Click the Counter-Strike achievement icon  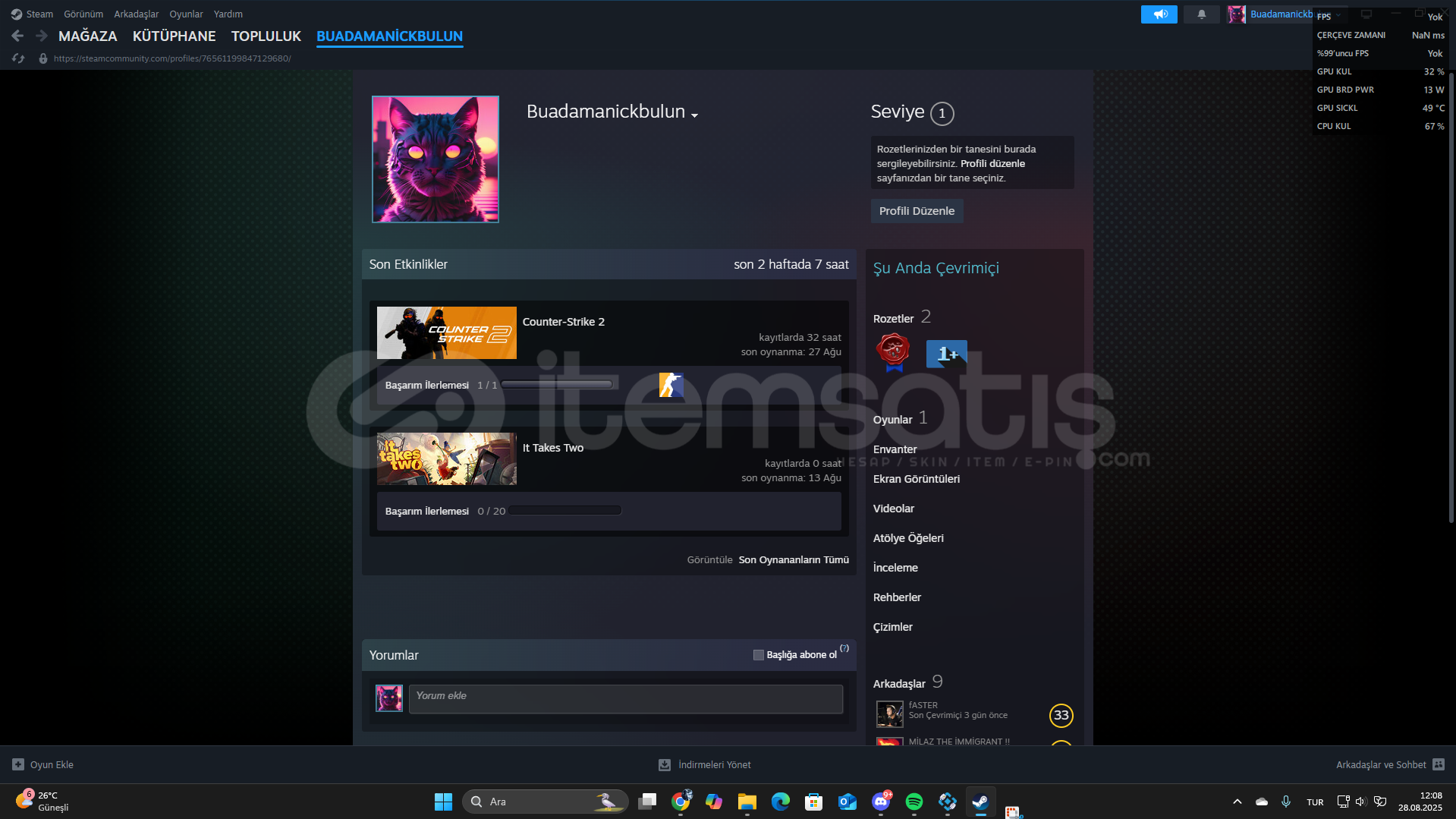click(671, 385)
